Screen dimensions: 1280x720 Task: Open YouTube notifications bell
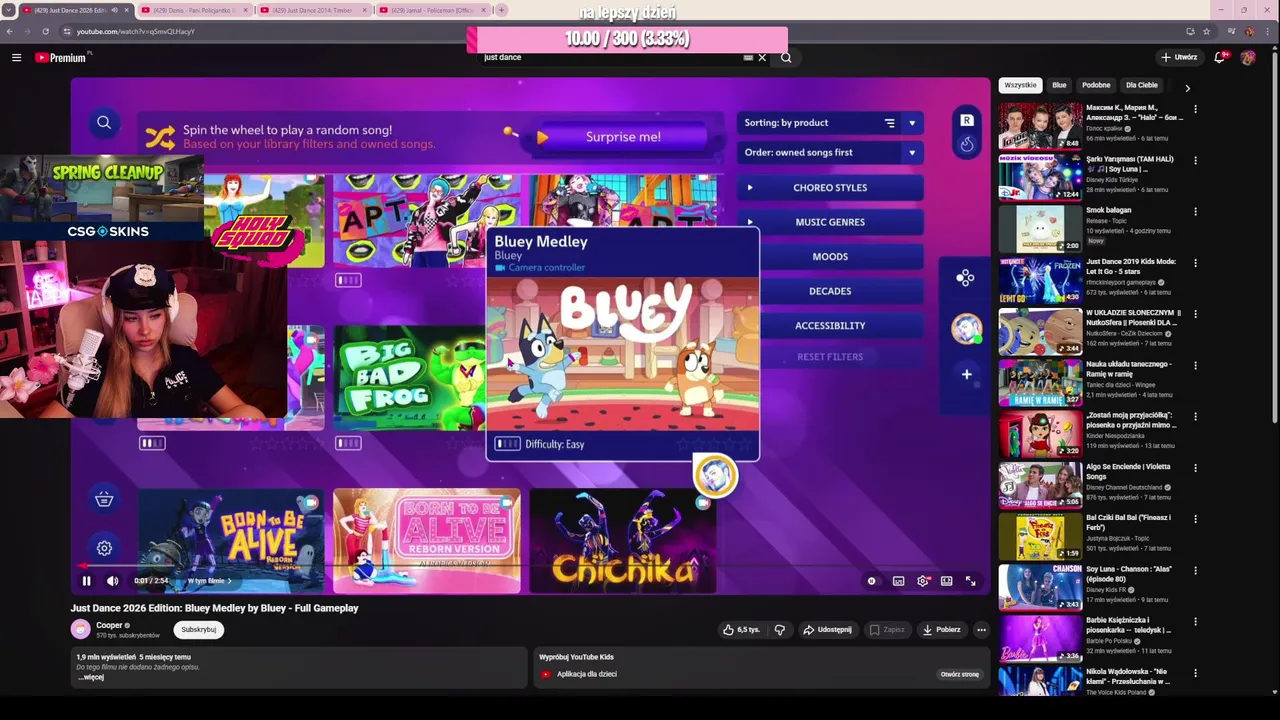[x=1220, y=57]
